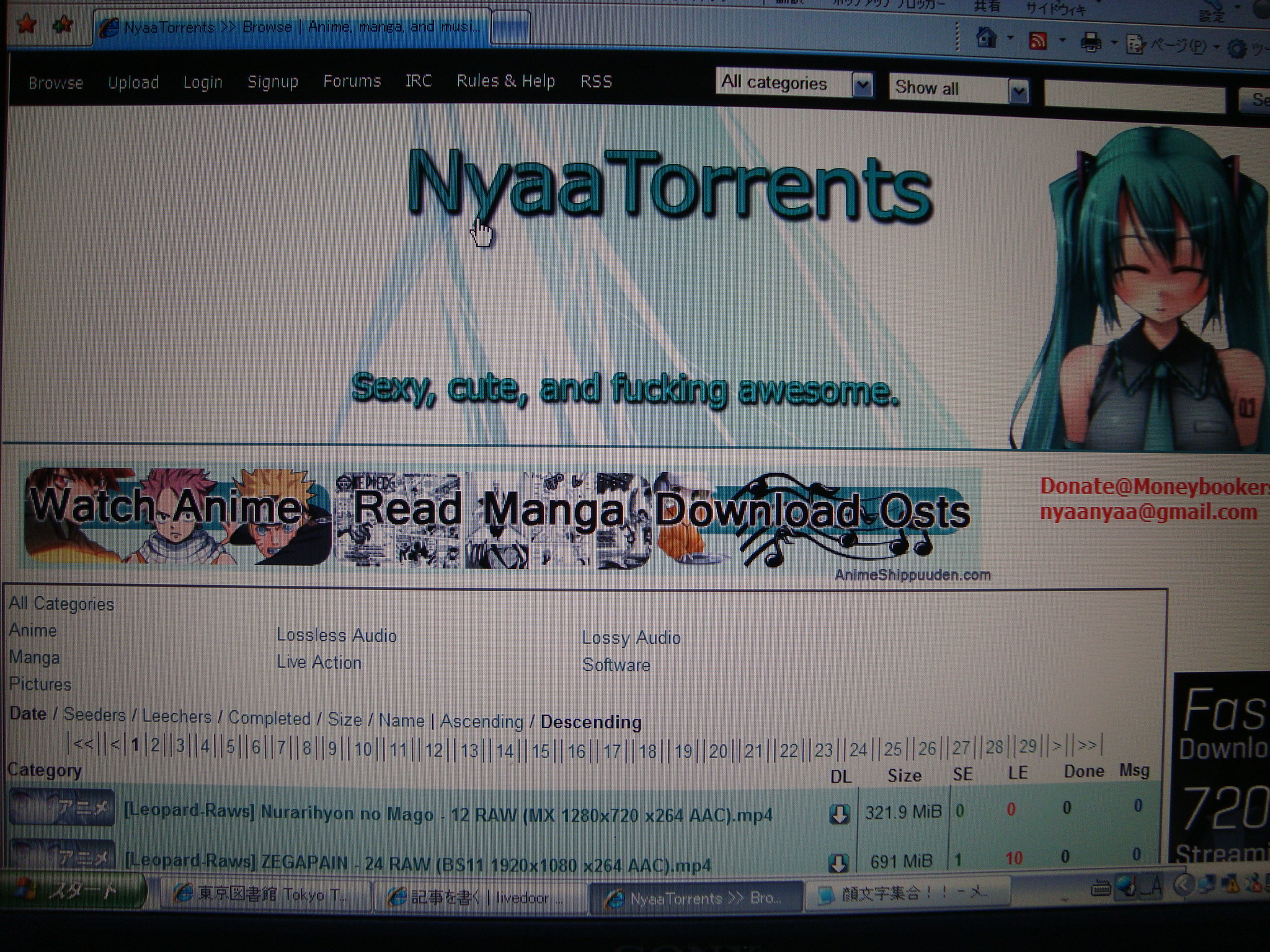Click the Add to Favorites icon
Viewport: 1270px width, 952px height.
click(x=63, y=25)
